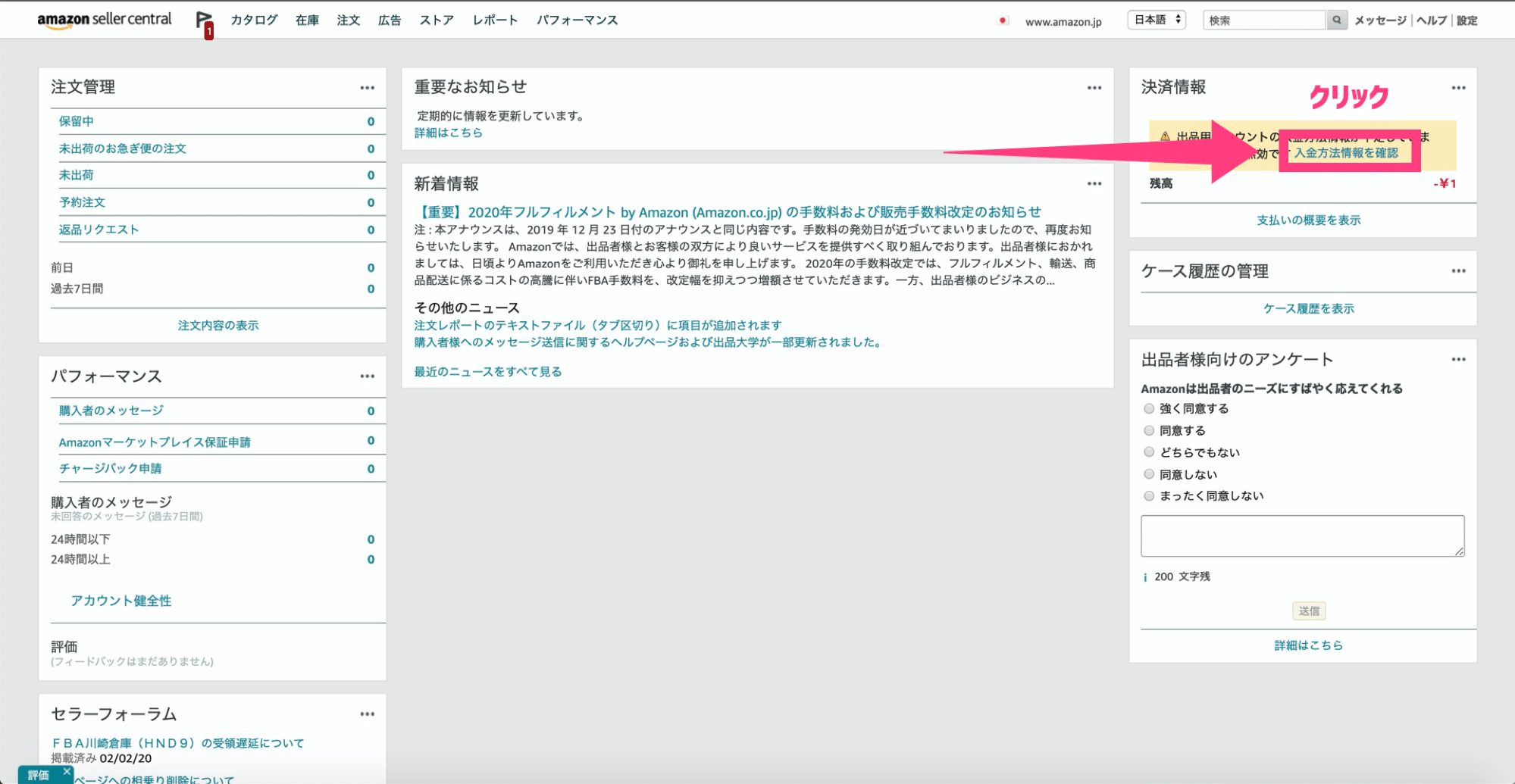1515x784 pixels.
Task: Open the レポート menu
Action: [496, 20]
